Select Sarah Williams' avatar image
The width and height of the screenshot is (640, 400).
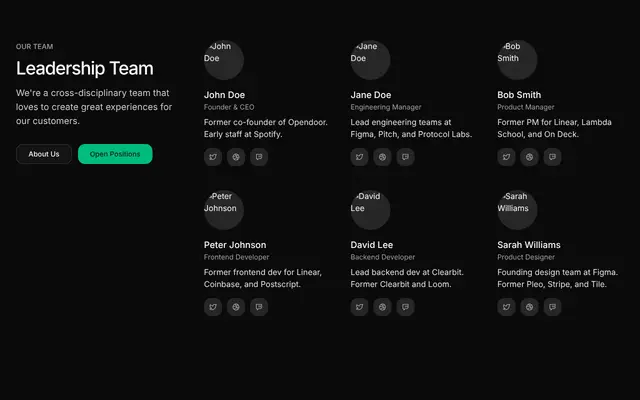(x=517, y=210)
